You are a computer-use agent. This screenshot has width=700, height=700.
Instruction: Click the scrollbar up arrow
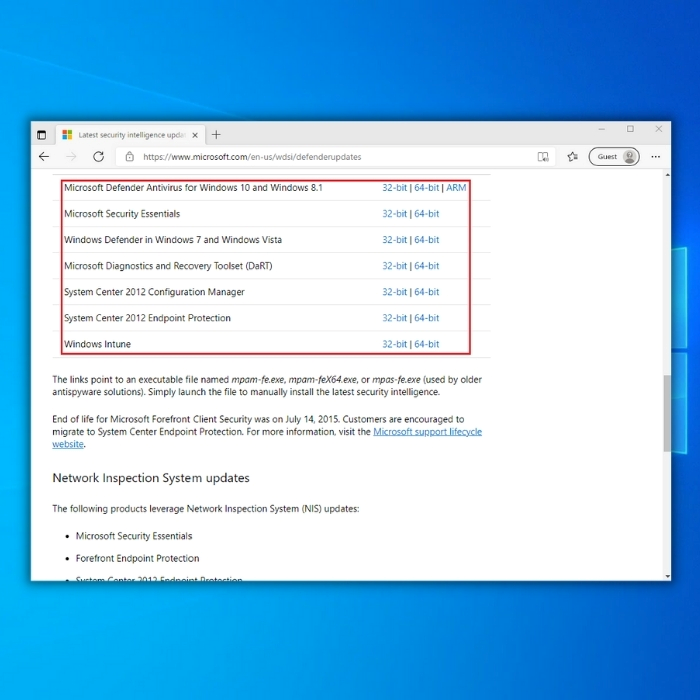point(667,175)
